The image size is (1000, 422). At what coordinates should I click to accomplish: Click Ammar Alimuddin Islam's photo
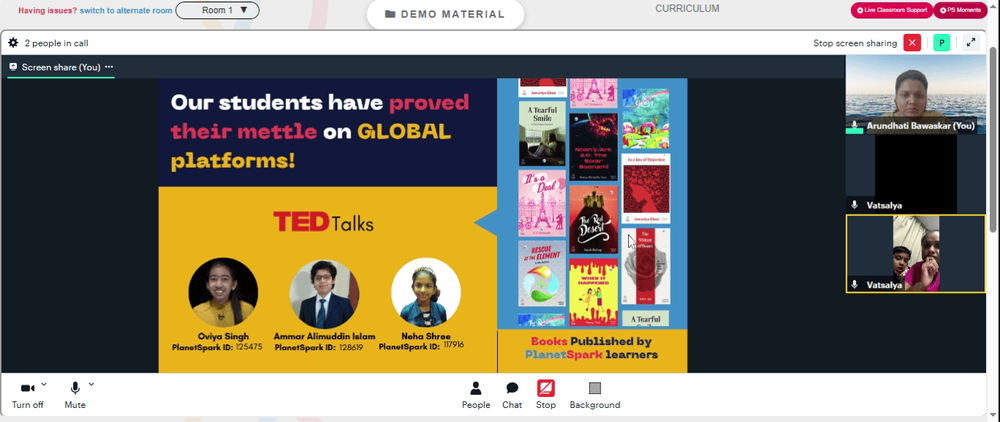click(325, 293)
